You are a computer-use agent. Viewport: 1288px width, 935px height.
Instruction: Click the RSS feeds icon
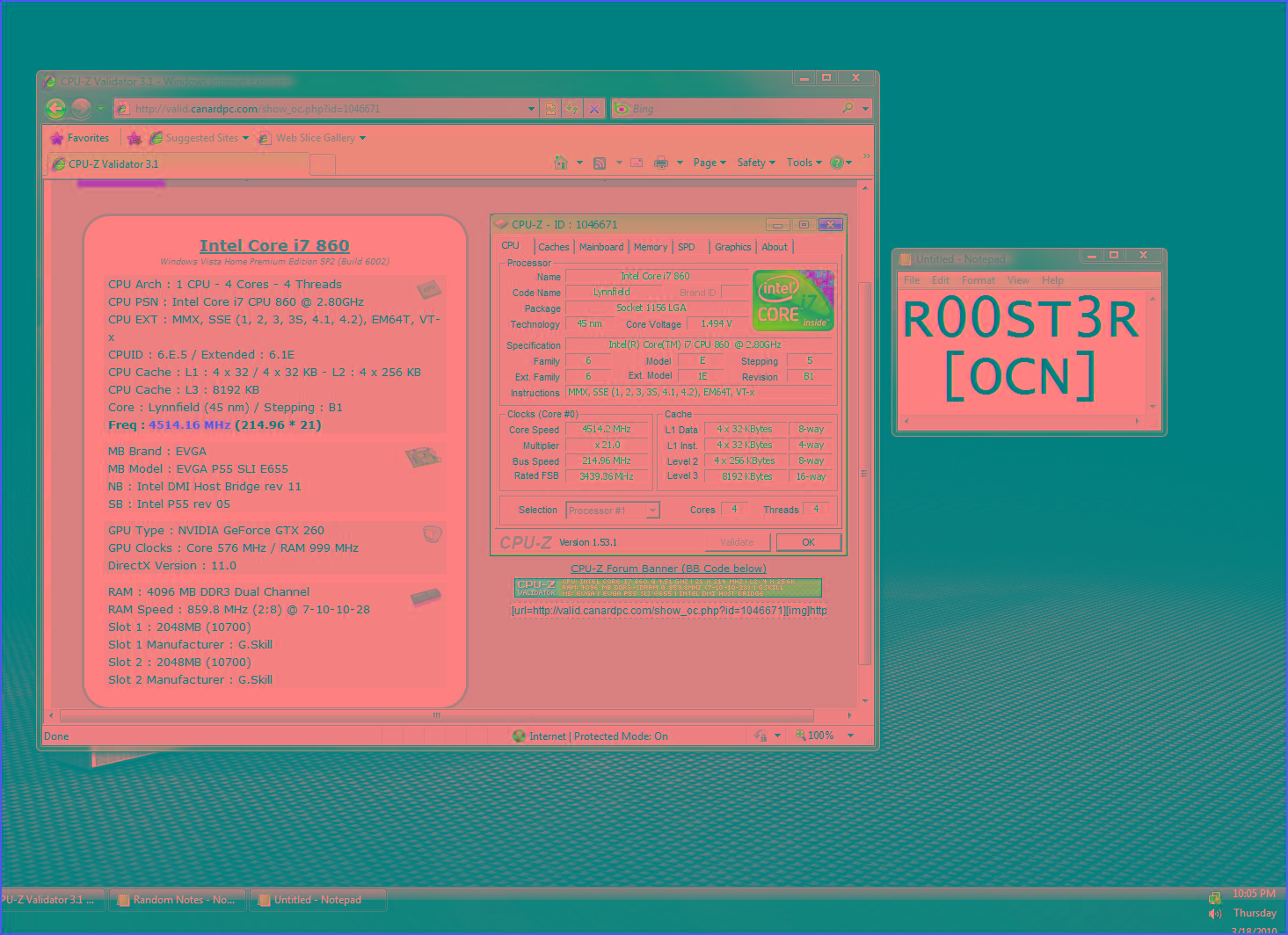coord(600,163)
